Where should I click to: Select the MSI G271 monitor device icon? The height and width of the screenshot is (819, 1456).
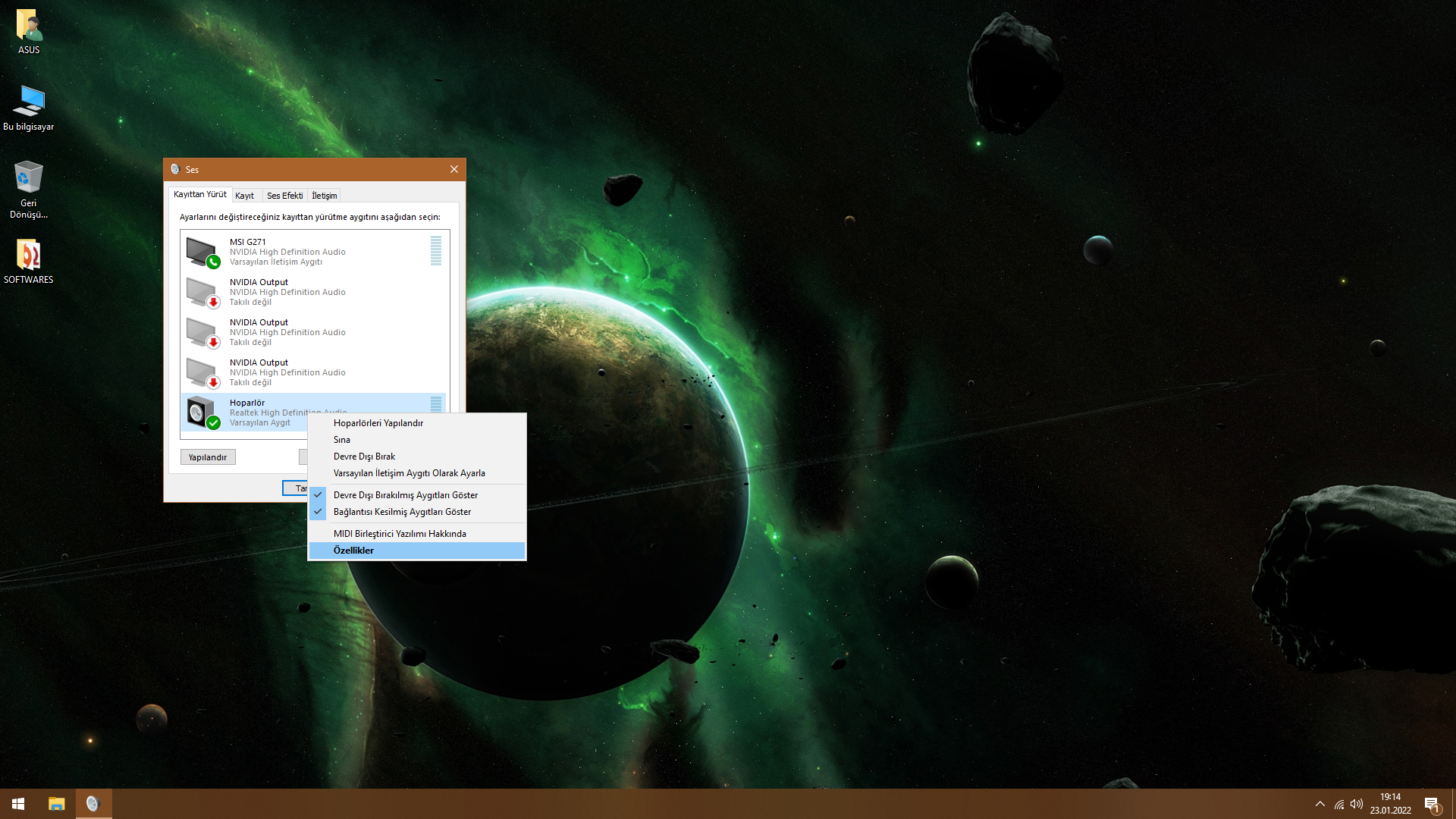202,253
